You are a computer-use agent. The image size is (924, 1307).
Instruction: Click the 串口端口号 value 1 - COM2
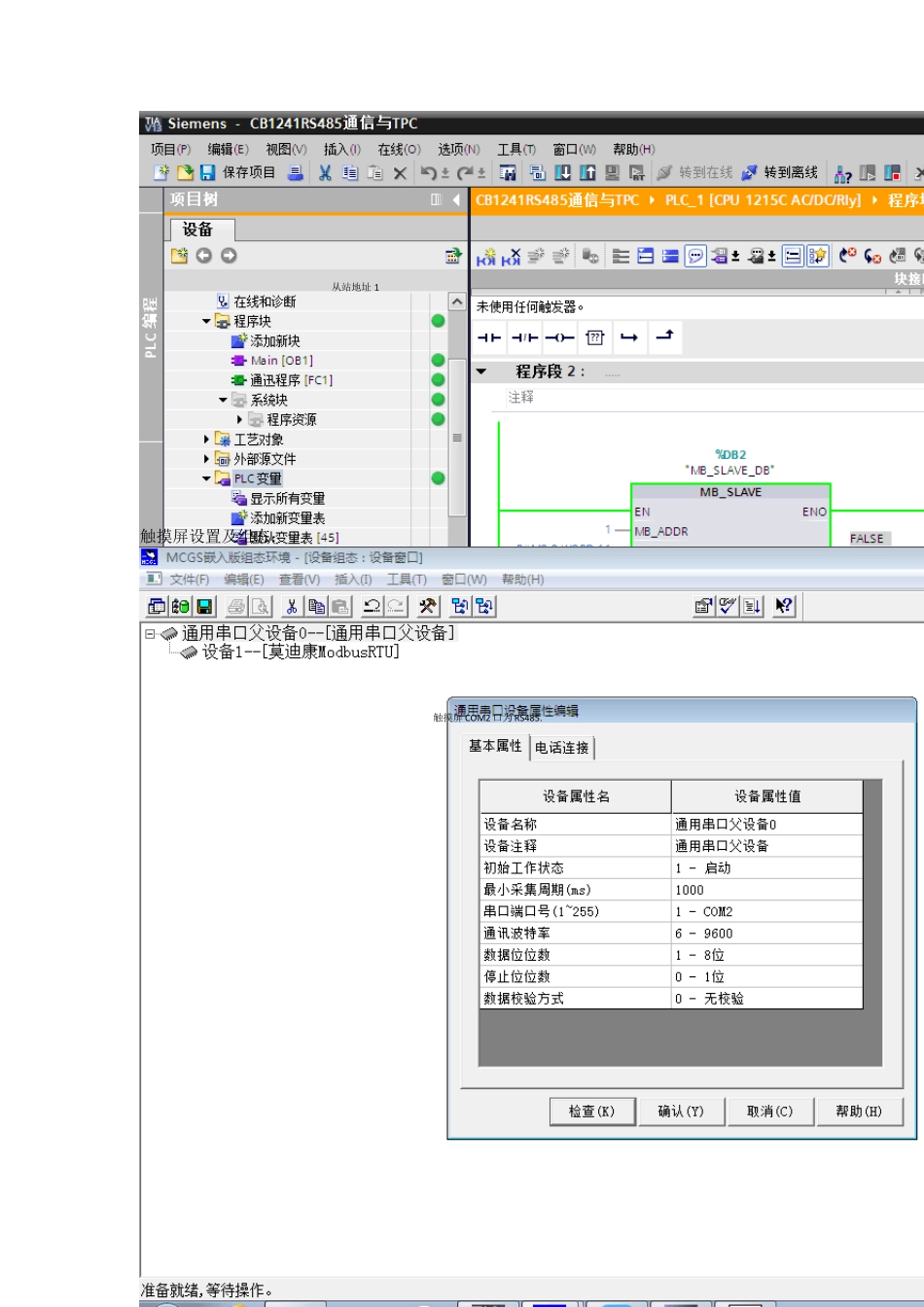click(x=766, y=911)
